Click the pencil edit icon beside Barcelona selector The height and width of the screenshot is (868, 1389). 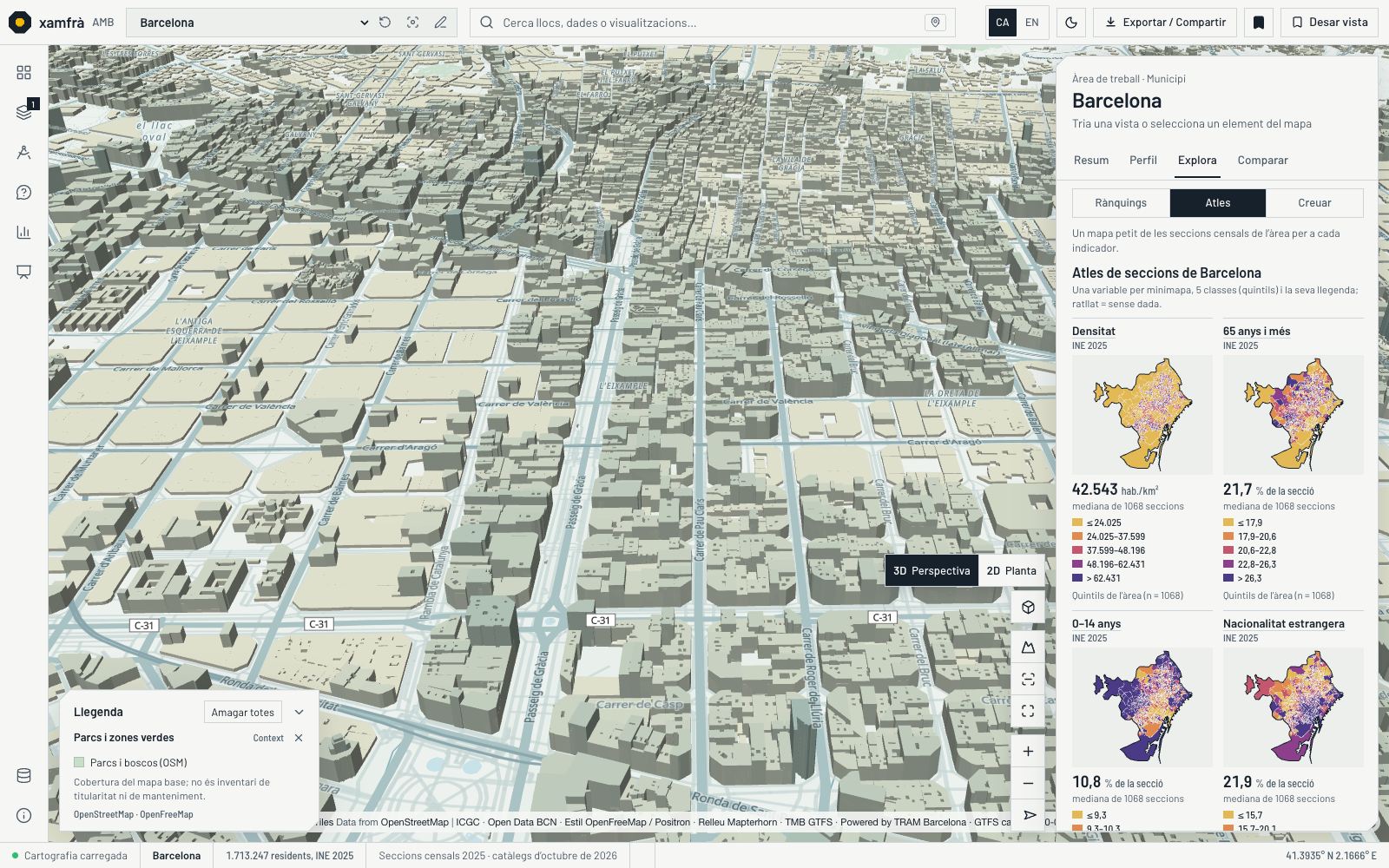pyautogui.click(x=440, y=23)
